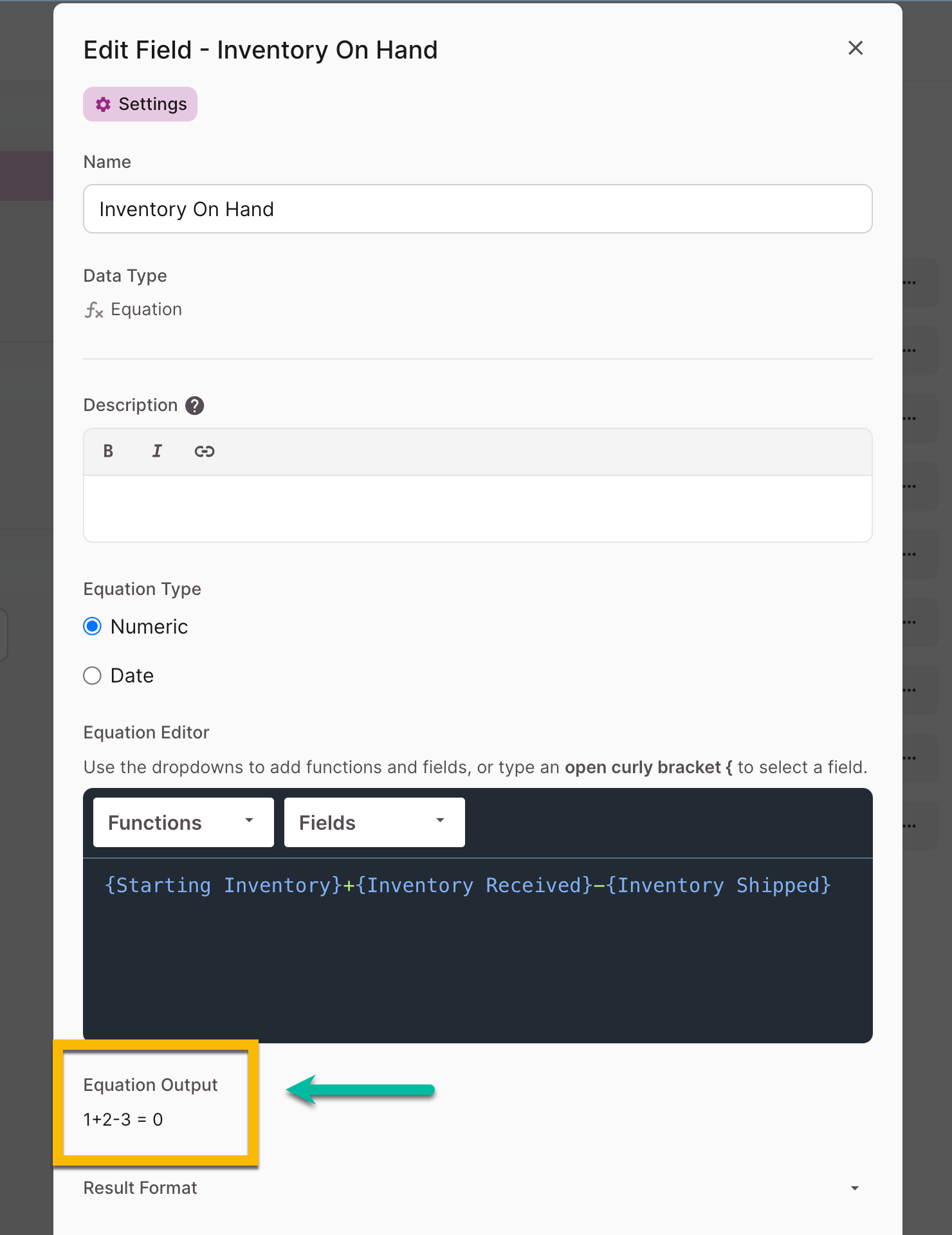The height and width of the screenshot is (1235, 952).
Task: Open the Functions dropdown
Action: coord(183,823)
